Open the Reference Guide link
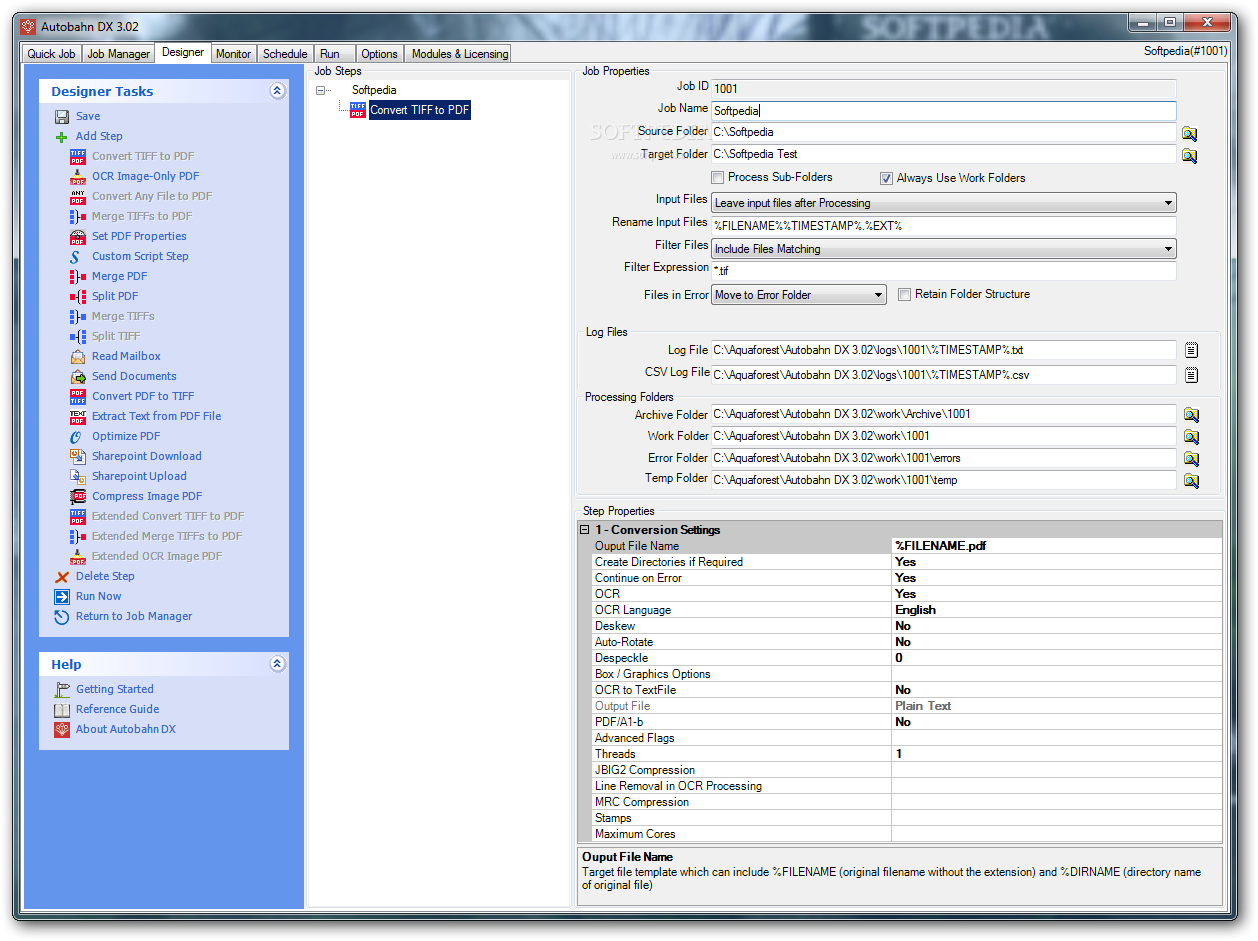 click(118, 709)
